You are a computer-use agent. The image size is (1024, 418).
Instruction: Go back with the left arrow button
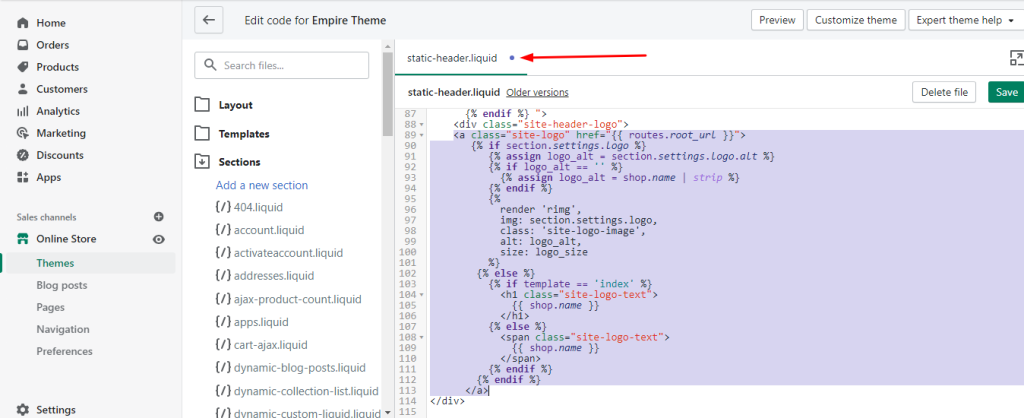[209, 20]
